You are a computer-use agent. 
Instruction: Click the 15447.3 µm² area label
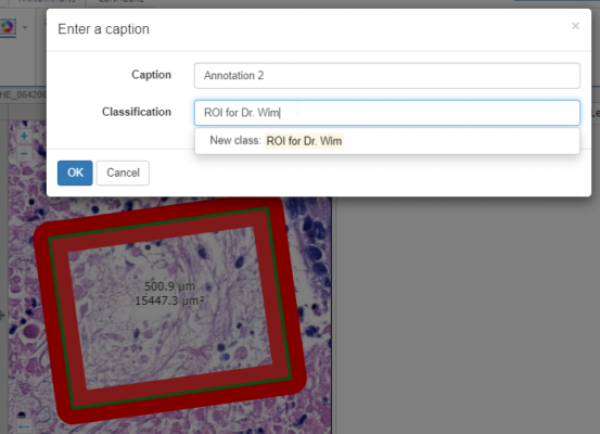pos(169,298)
